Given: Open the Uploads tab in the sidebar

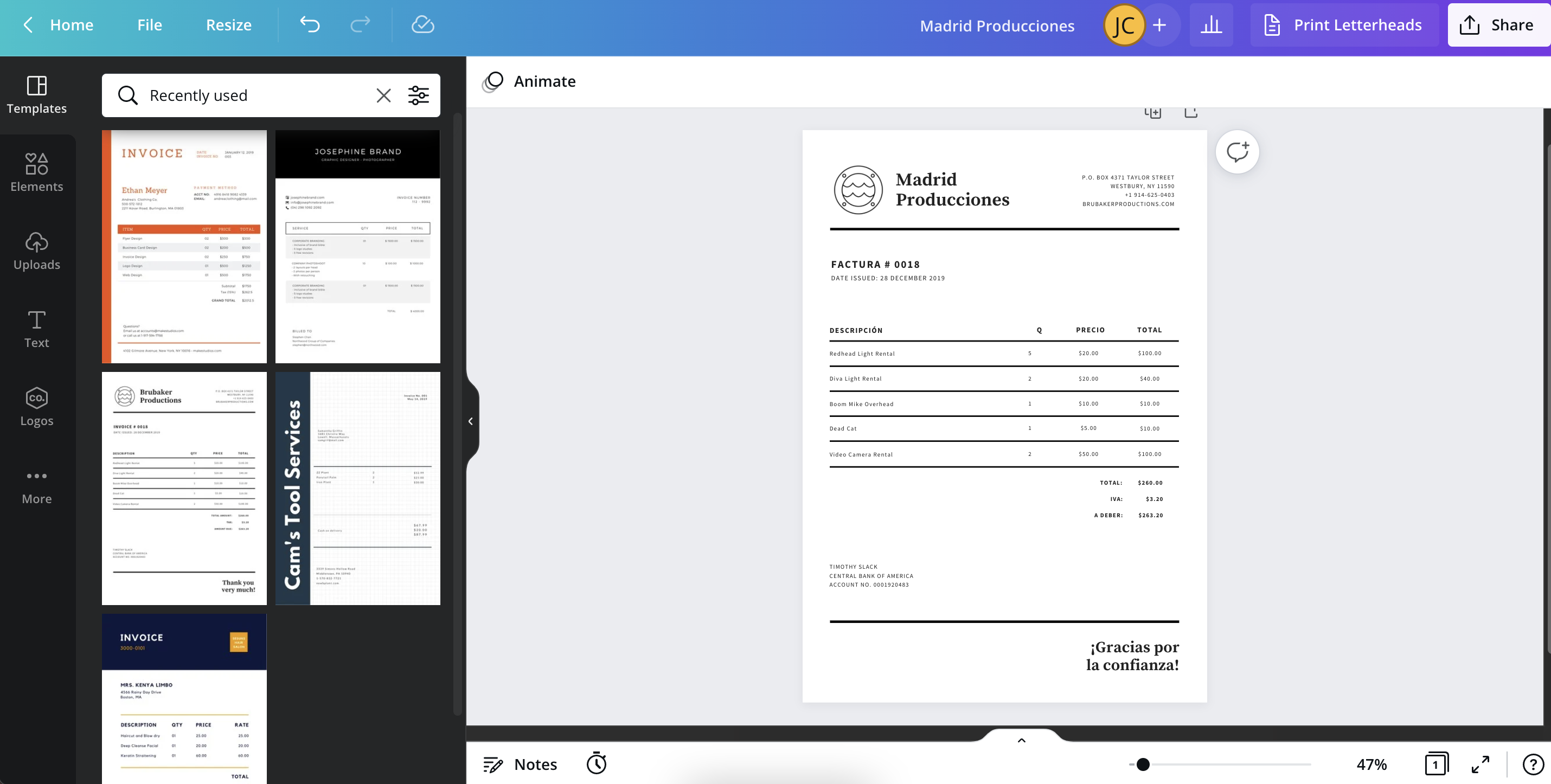Looking at the screenshot, I should point(37,251).
